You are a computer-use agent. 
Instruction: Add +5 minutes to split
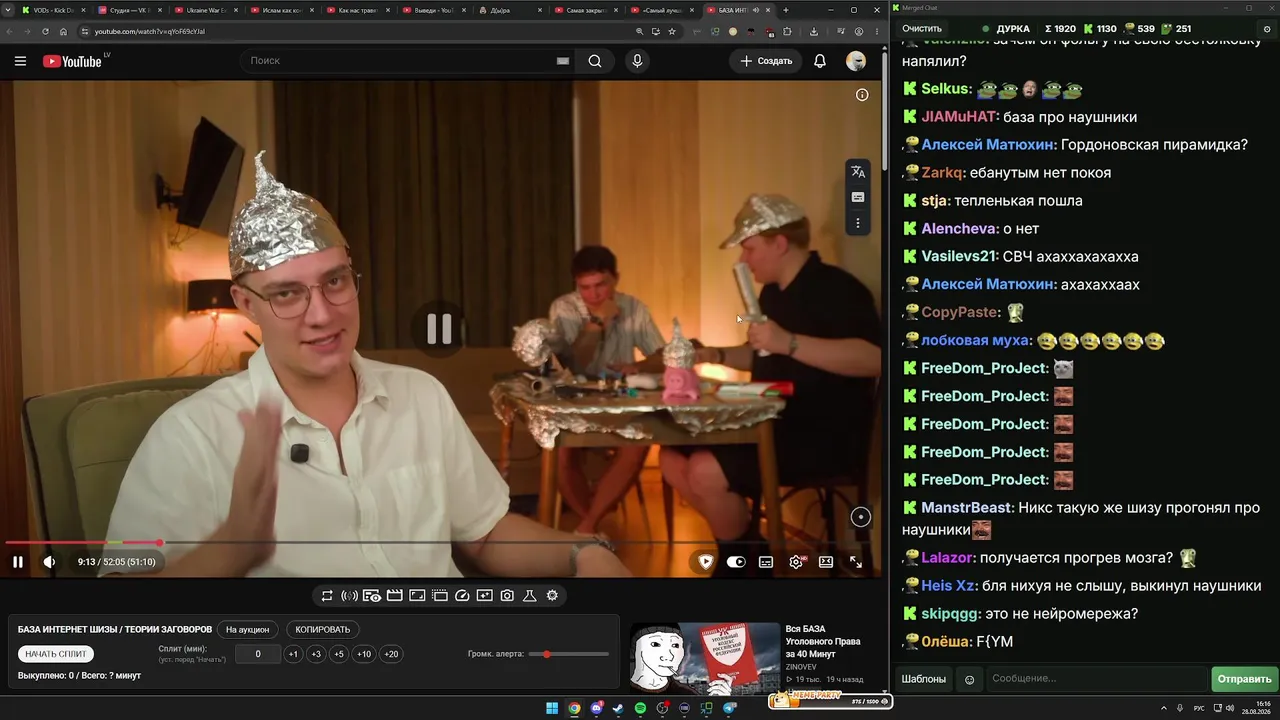(339, 654)
